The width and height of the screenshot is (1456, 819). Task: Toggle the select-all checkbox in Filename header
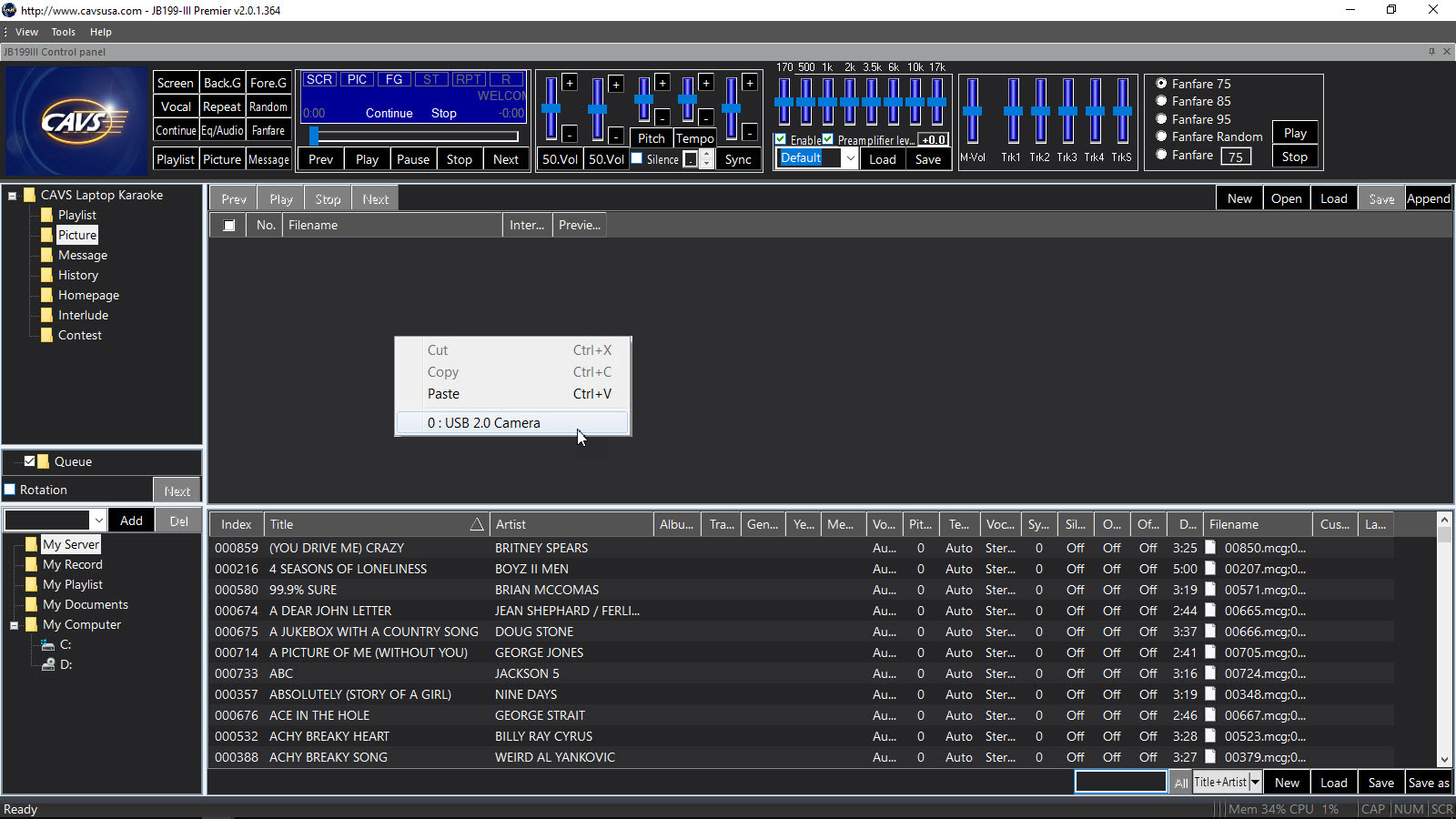229,225
